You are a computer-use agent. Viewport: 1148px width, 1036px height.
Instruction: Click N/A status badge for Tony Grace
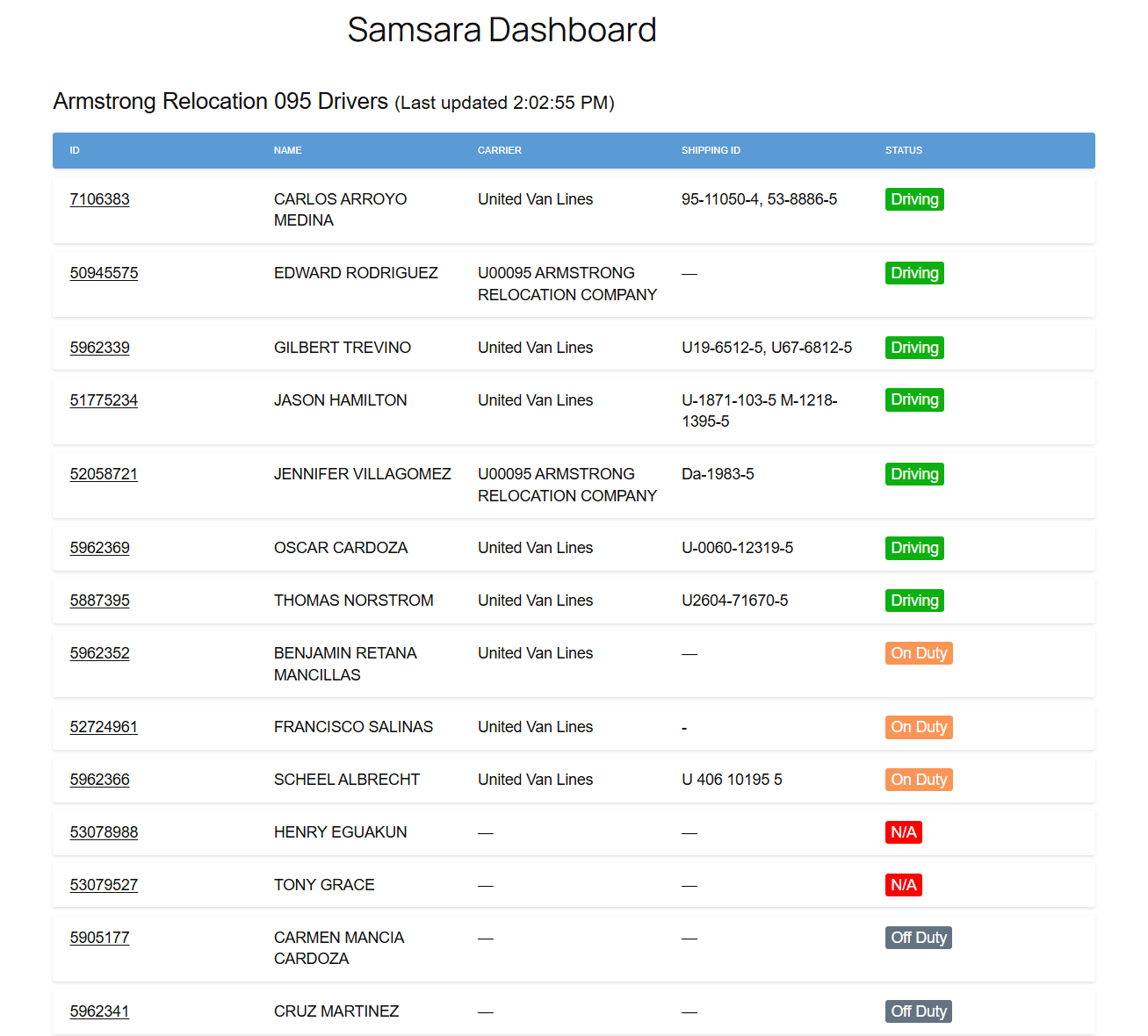pyautogui.click(x=904, y=885)
